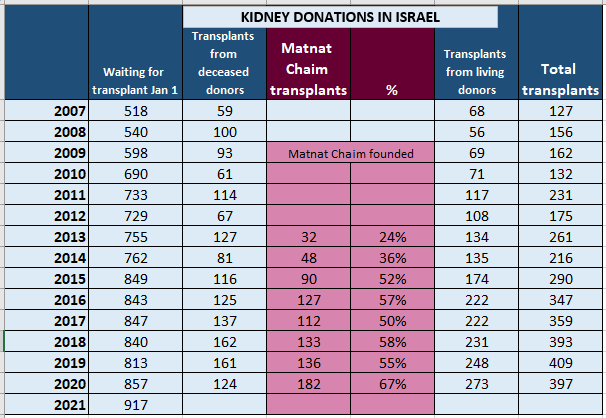Click the '%' column header cell
The image size is (606, 418).
click(392, 89)
